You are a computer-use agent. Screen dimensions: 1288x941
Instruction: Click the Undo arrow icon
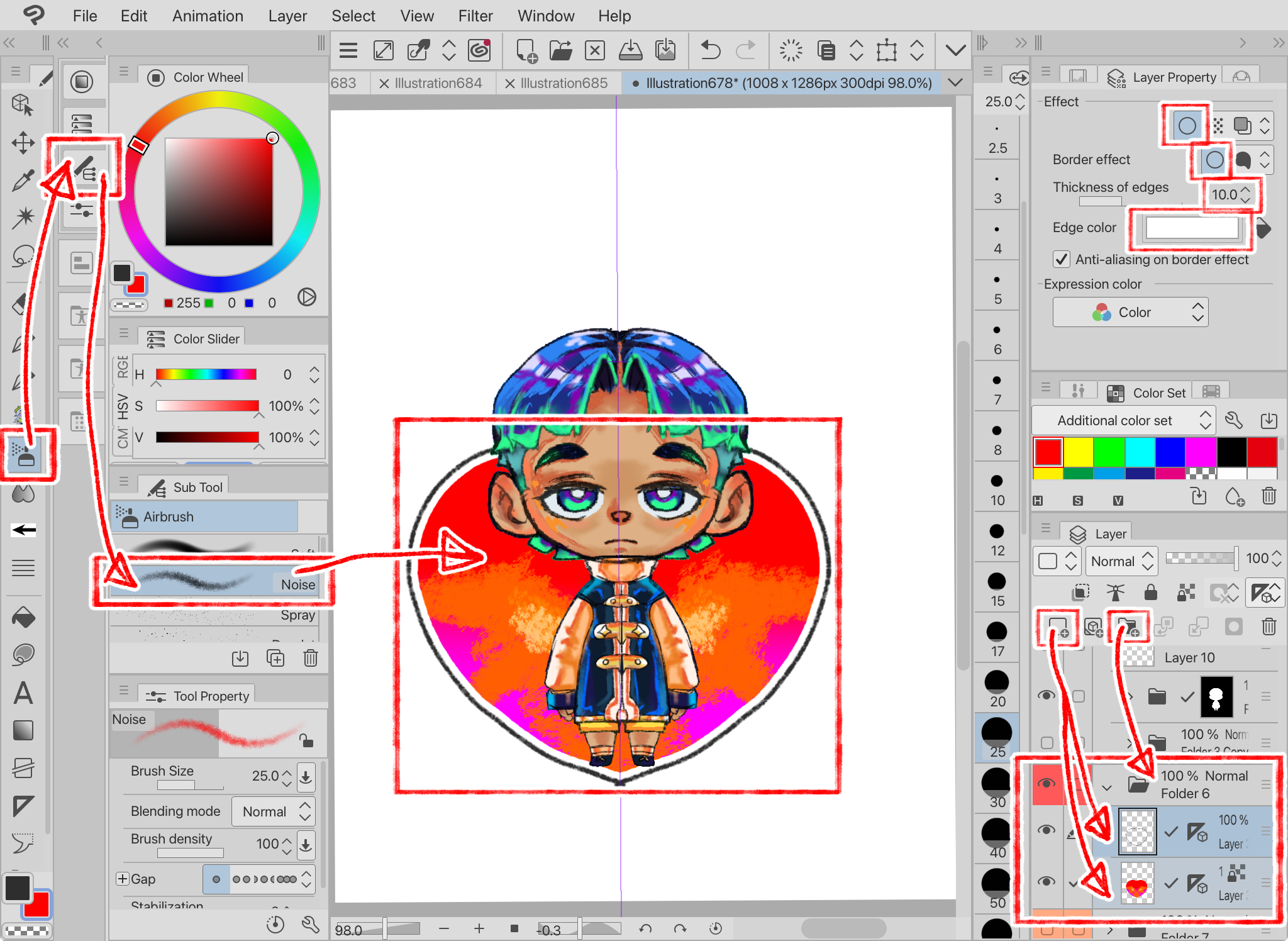[711, 50]
